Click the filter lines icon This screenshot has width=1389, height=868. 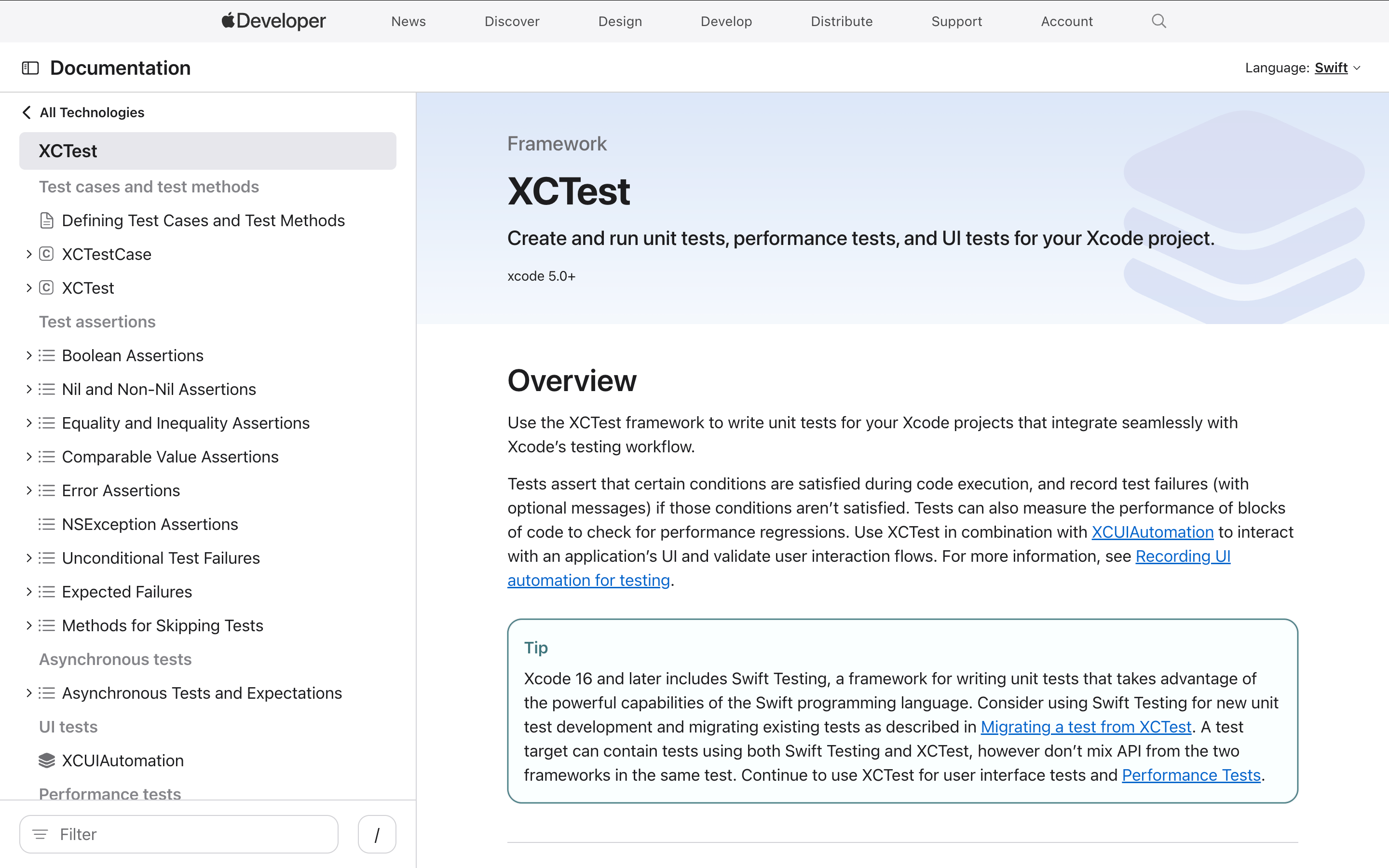point(40,834)
